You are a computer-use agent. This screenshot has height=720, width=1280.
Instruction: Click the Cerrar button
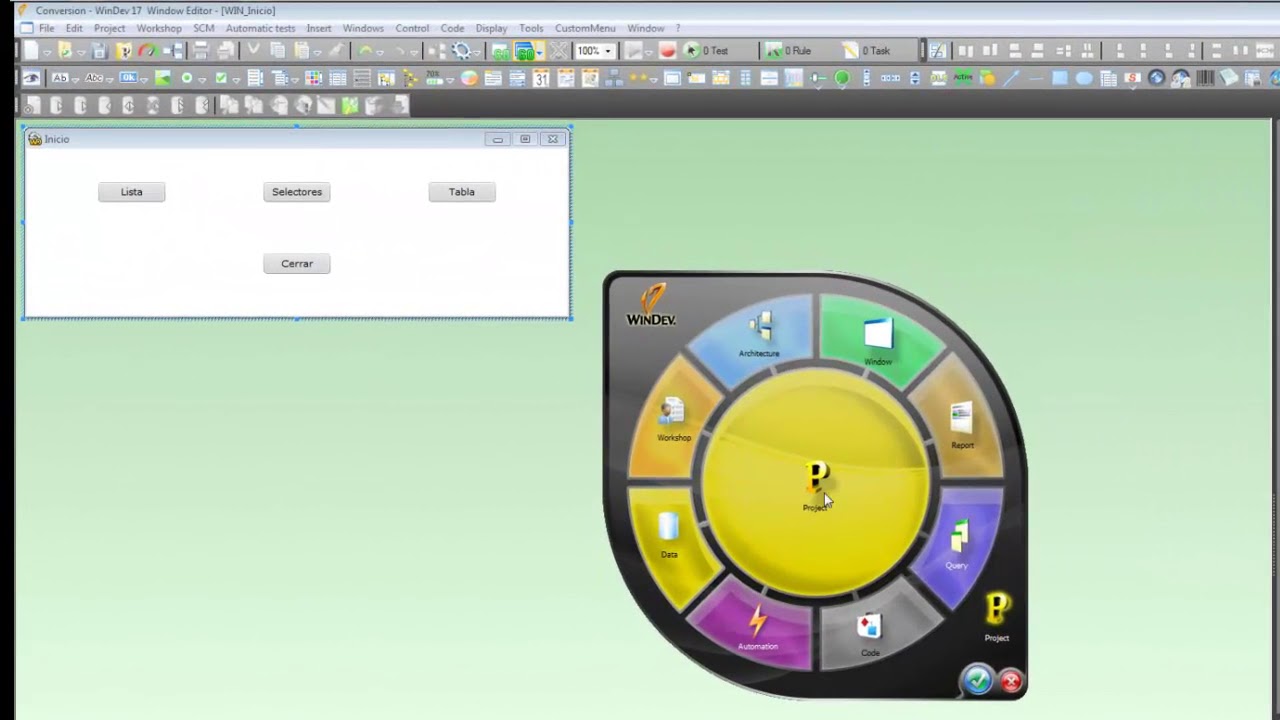pos(297,264)
